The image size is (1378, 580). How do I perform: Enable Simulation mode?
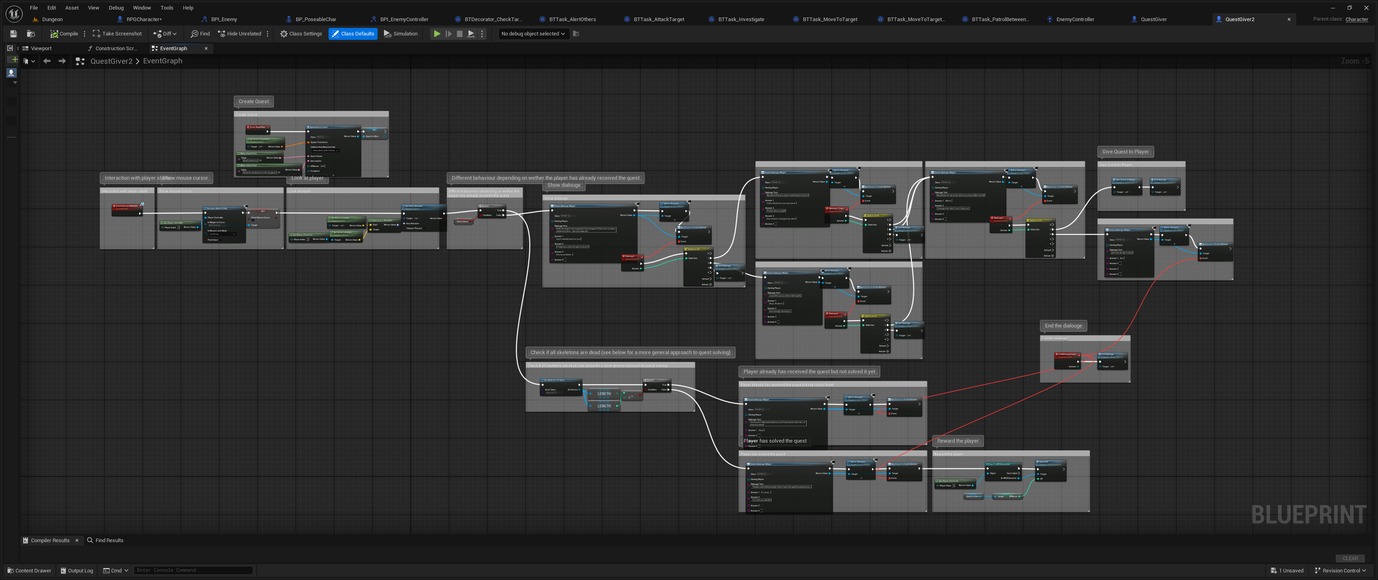[x=401, y=34]
